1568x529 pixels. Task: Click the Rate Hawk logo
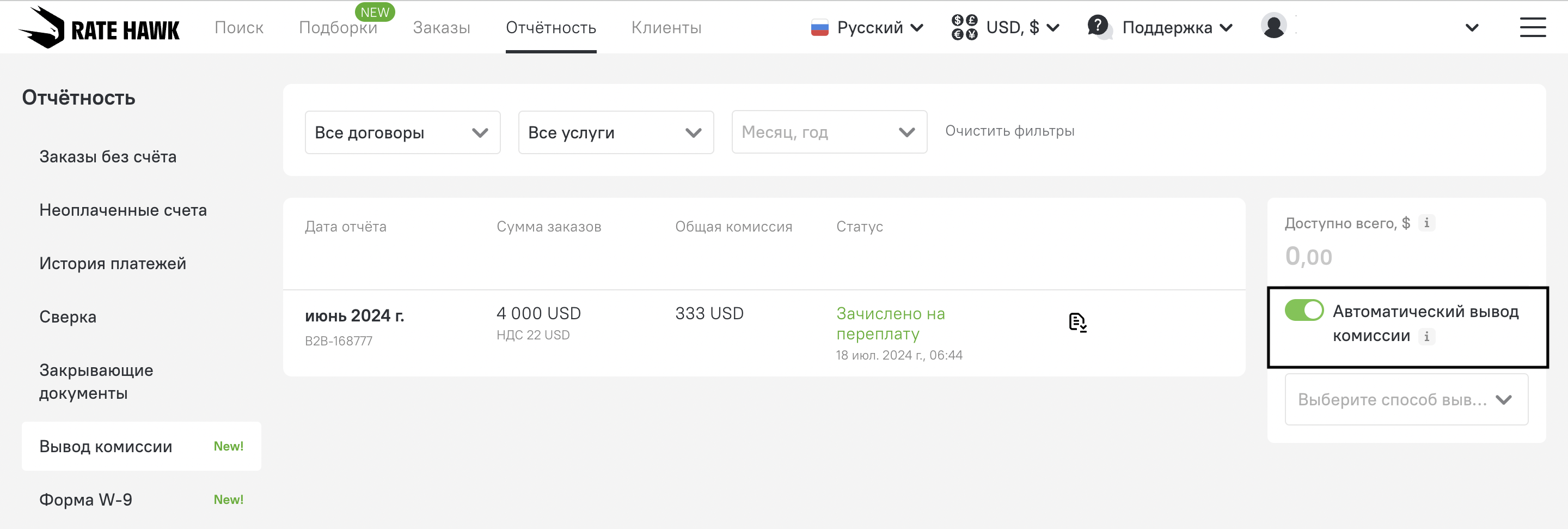pos(99,27)
